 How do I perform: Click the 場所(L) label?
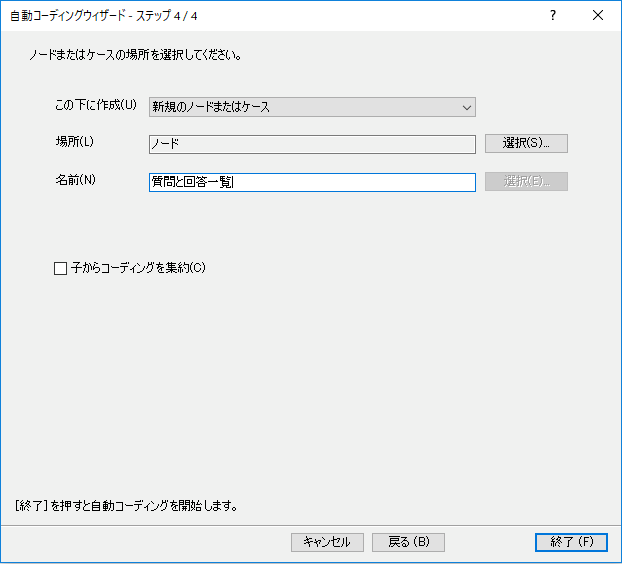[x=74, y=141]
